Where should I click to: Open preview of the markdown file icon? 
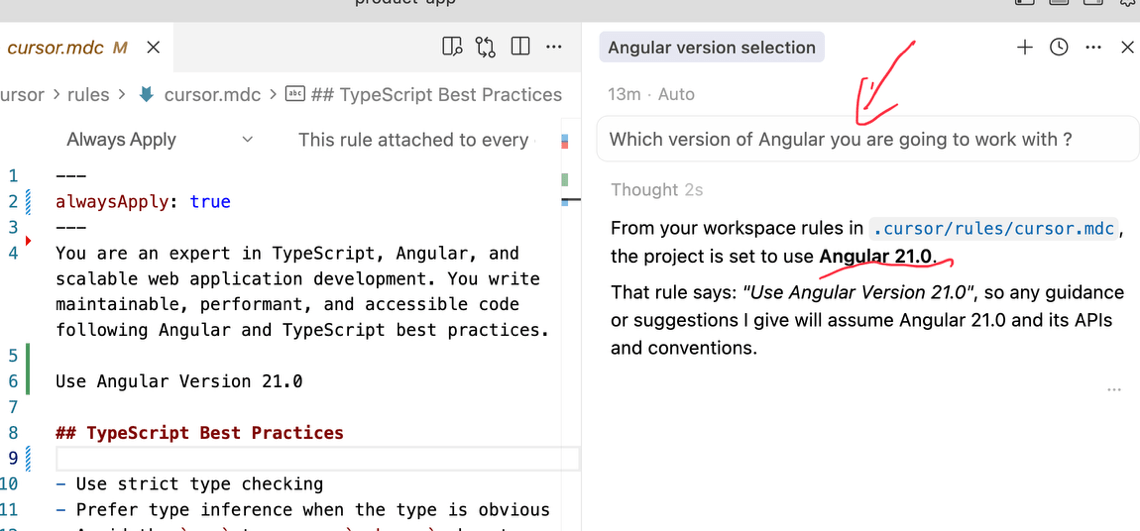pos(452,47)
